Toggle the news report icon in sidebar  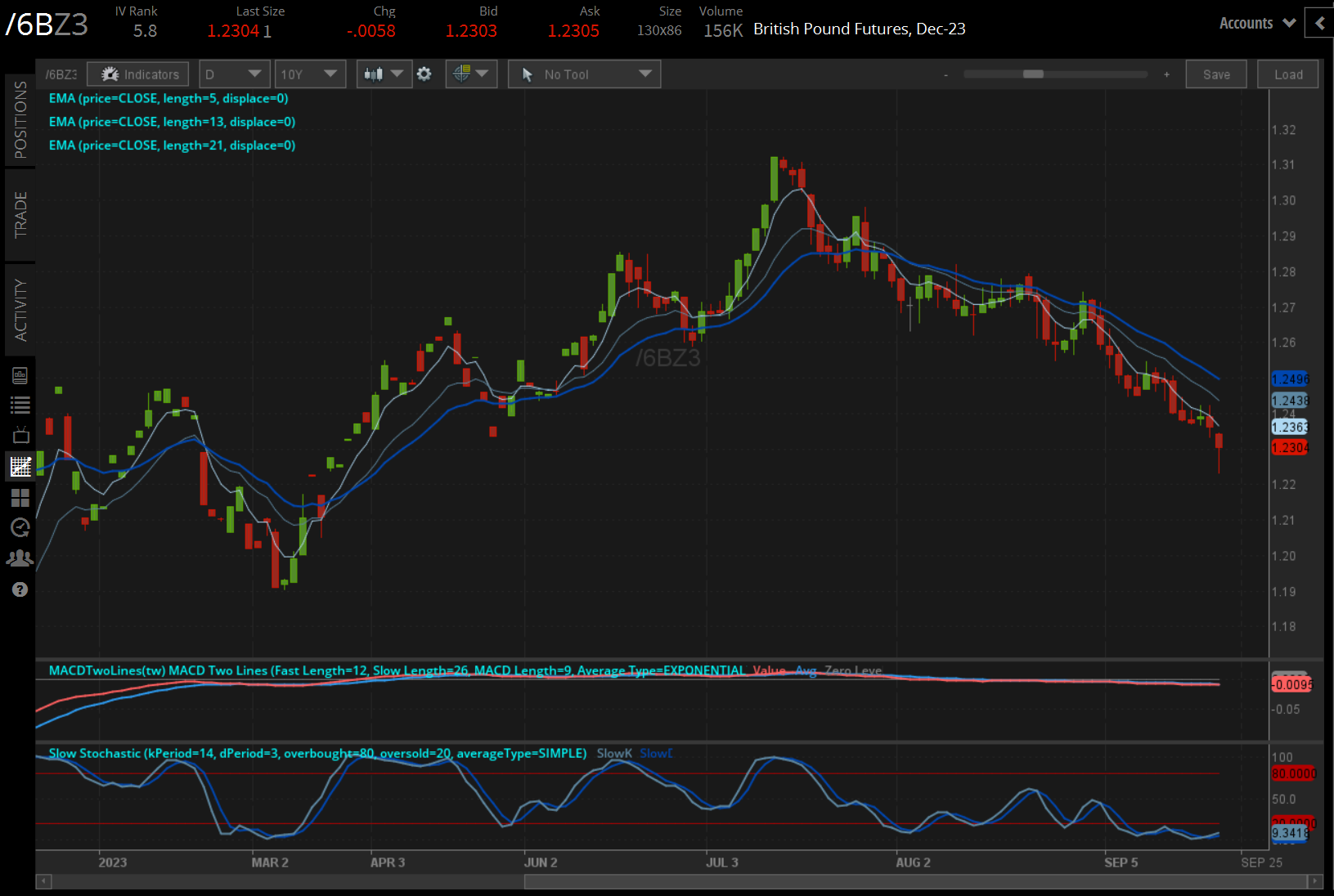click(20, 374)
